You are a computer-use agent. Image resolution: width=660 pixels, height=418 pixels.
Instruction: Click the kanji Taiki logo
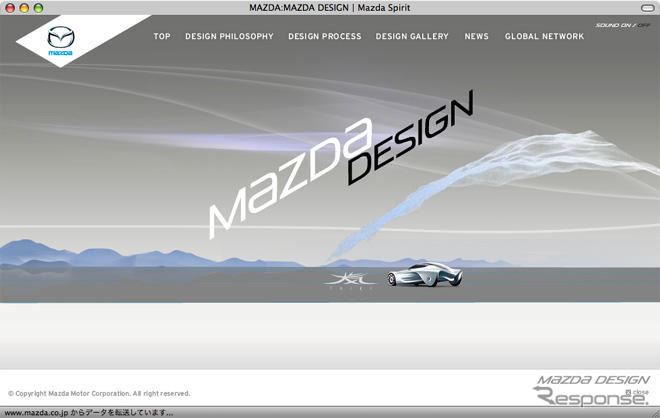[x=351, y=280]
